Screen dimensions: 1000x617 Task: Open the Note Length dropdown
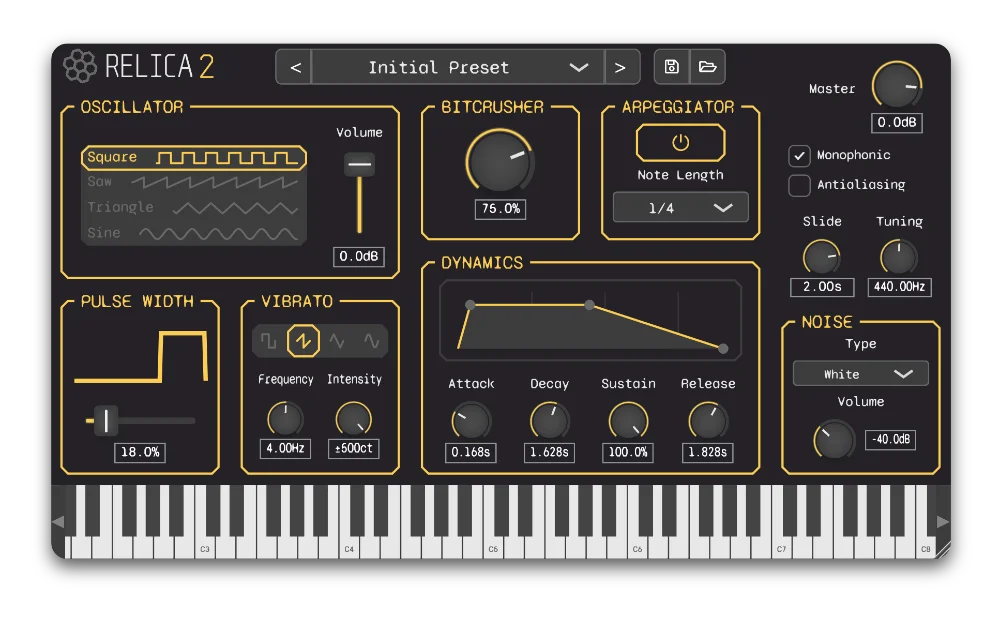680,207
